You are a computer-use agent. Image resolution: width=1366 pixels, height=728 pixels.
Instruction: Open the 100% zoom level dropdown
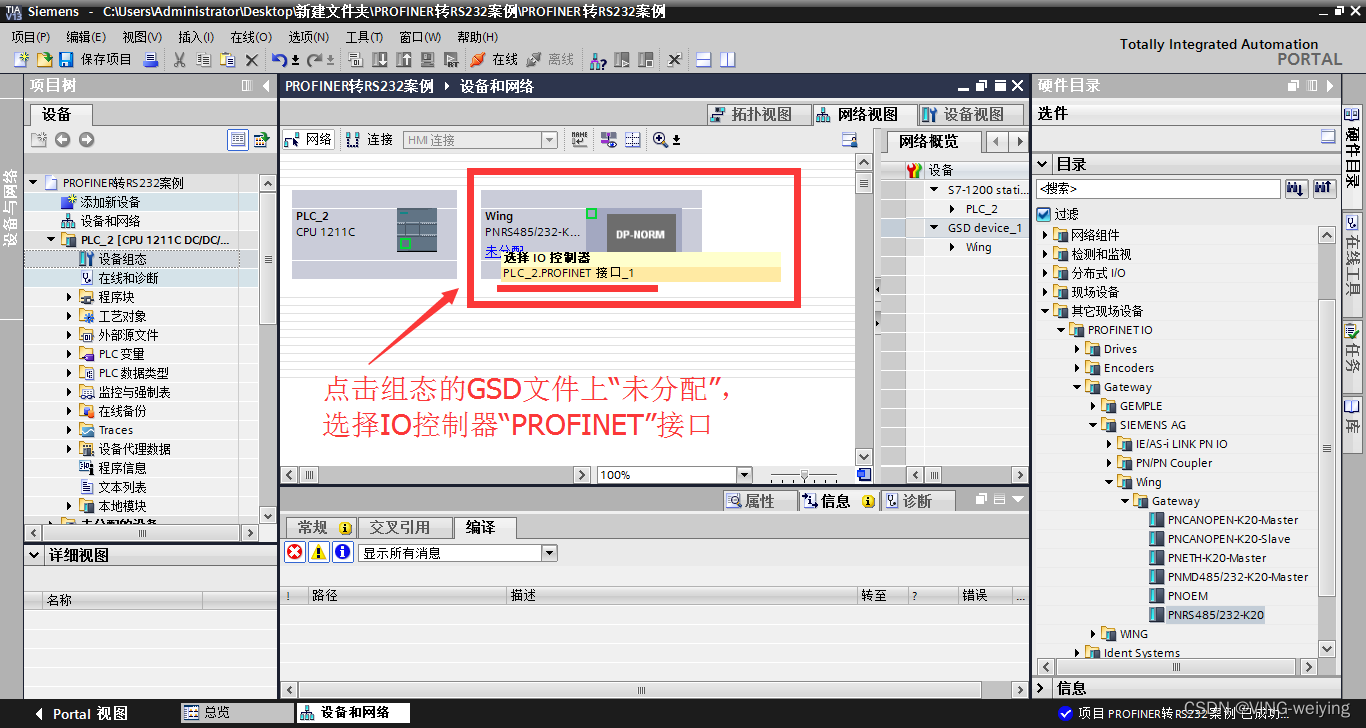[743, 474]
